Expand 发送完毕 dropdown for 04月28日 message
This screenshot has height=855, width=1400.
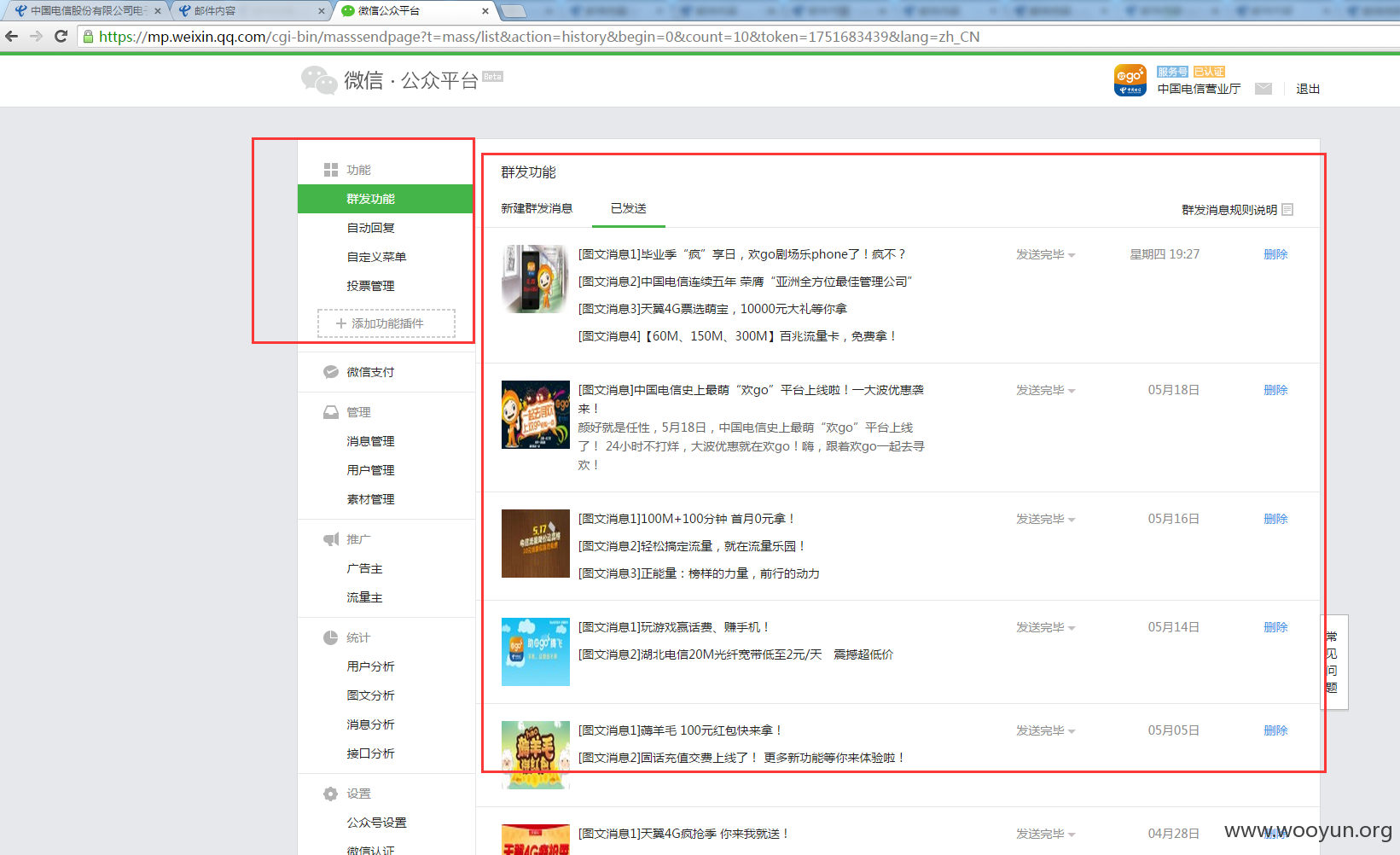tap(1046, 834)
